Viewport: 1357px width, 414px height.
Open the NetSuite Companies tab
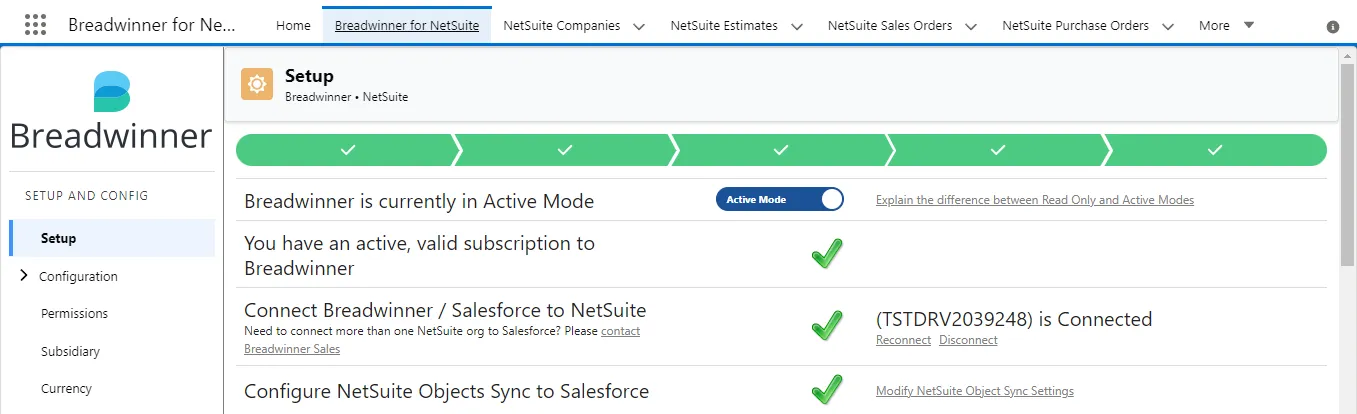click(x=562, y=25)
